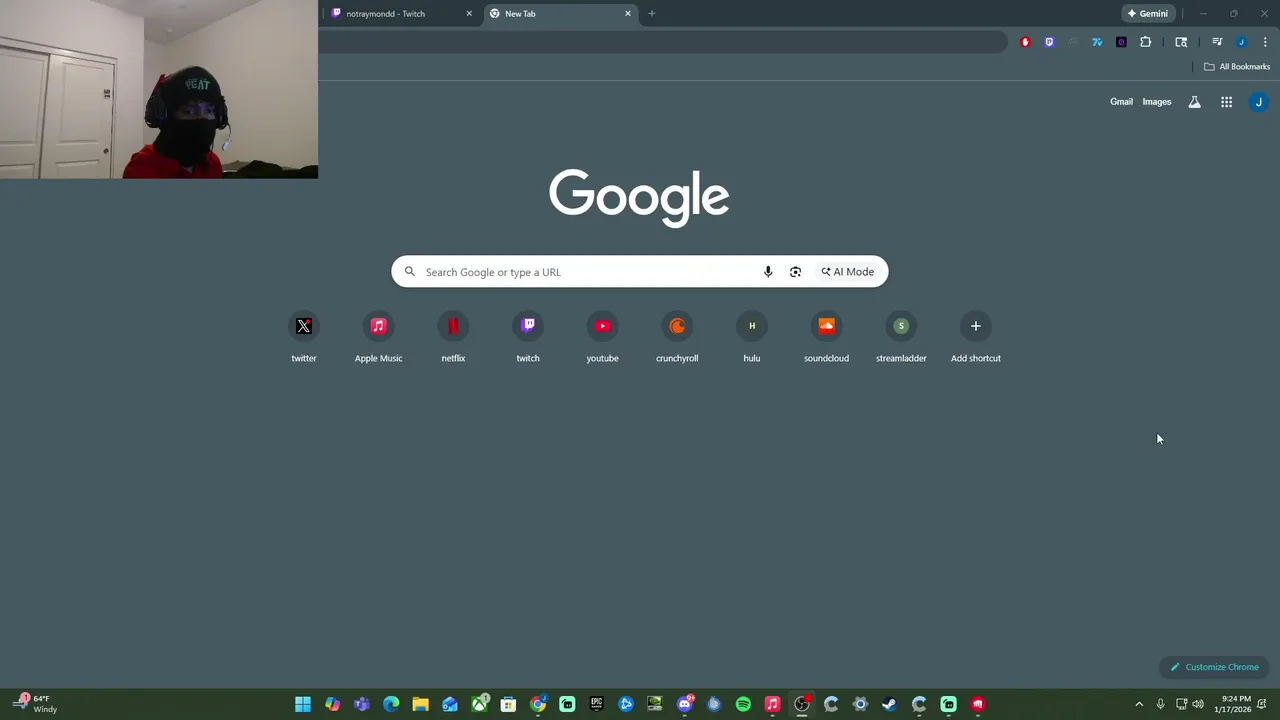Open the media controls music-note icon
The image size is (1280, 720).
pos(1217,42)
